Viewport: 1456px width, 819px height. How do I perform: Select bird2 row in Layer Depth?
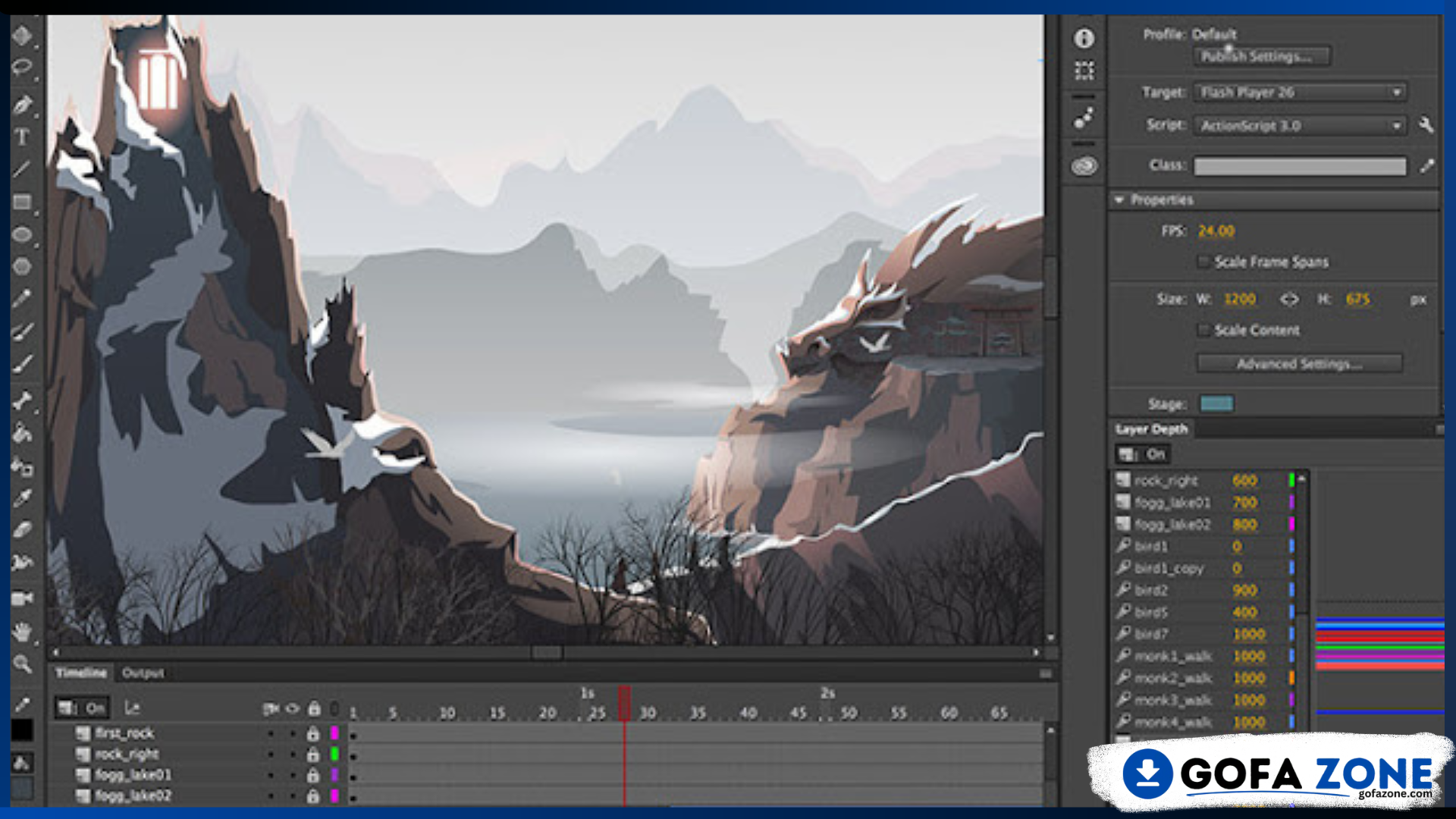coord(1205,590)
